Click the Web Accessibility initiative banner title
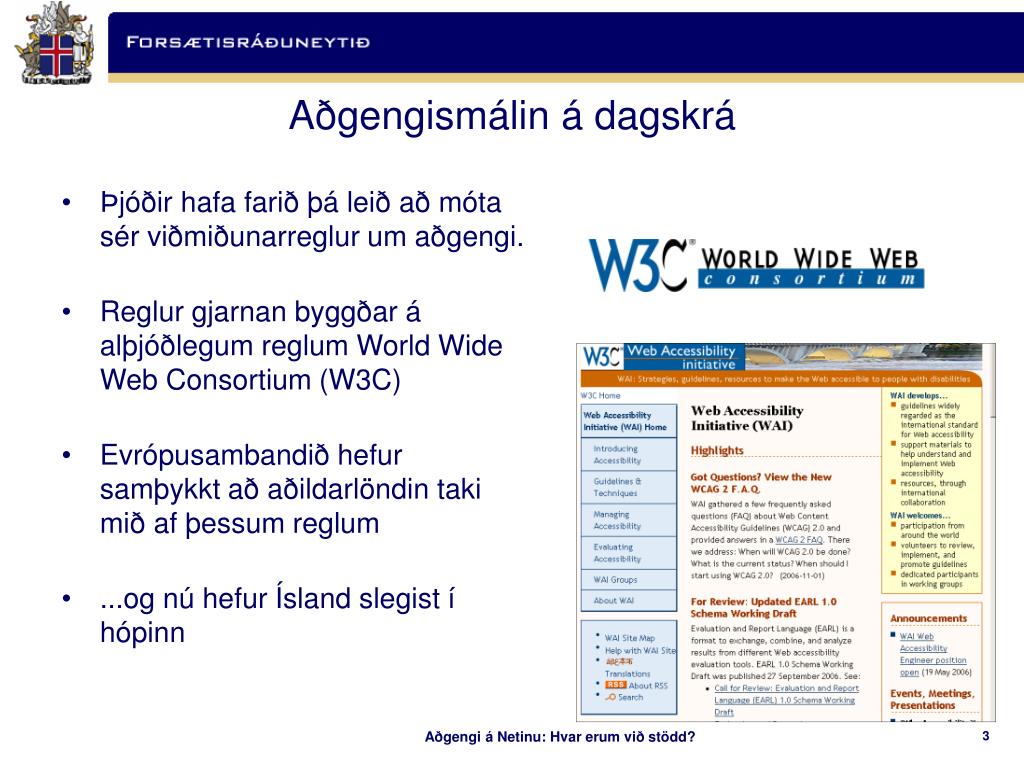Image resolution: width=1024 pixels, height=768 pixels. pos(684,357)
